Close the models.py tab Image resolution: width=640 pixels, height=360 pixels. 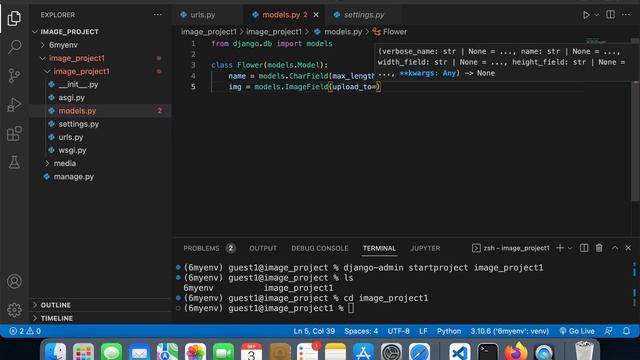[x=316, y=15]
